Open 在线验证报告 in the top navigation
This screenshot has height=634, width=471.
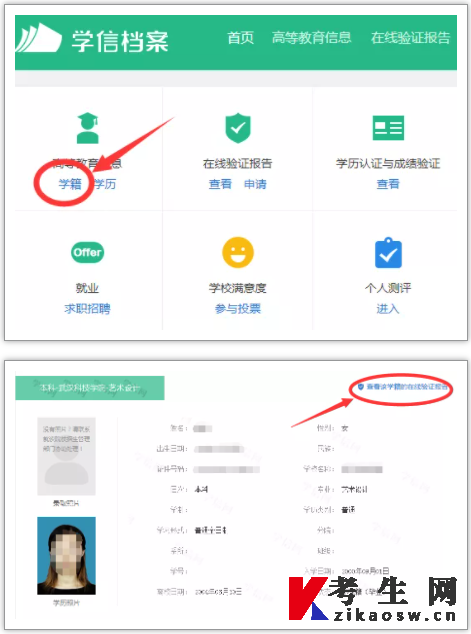[410, 38]
